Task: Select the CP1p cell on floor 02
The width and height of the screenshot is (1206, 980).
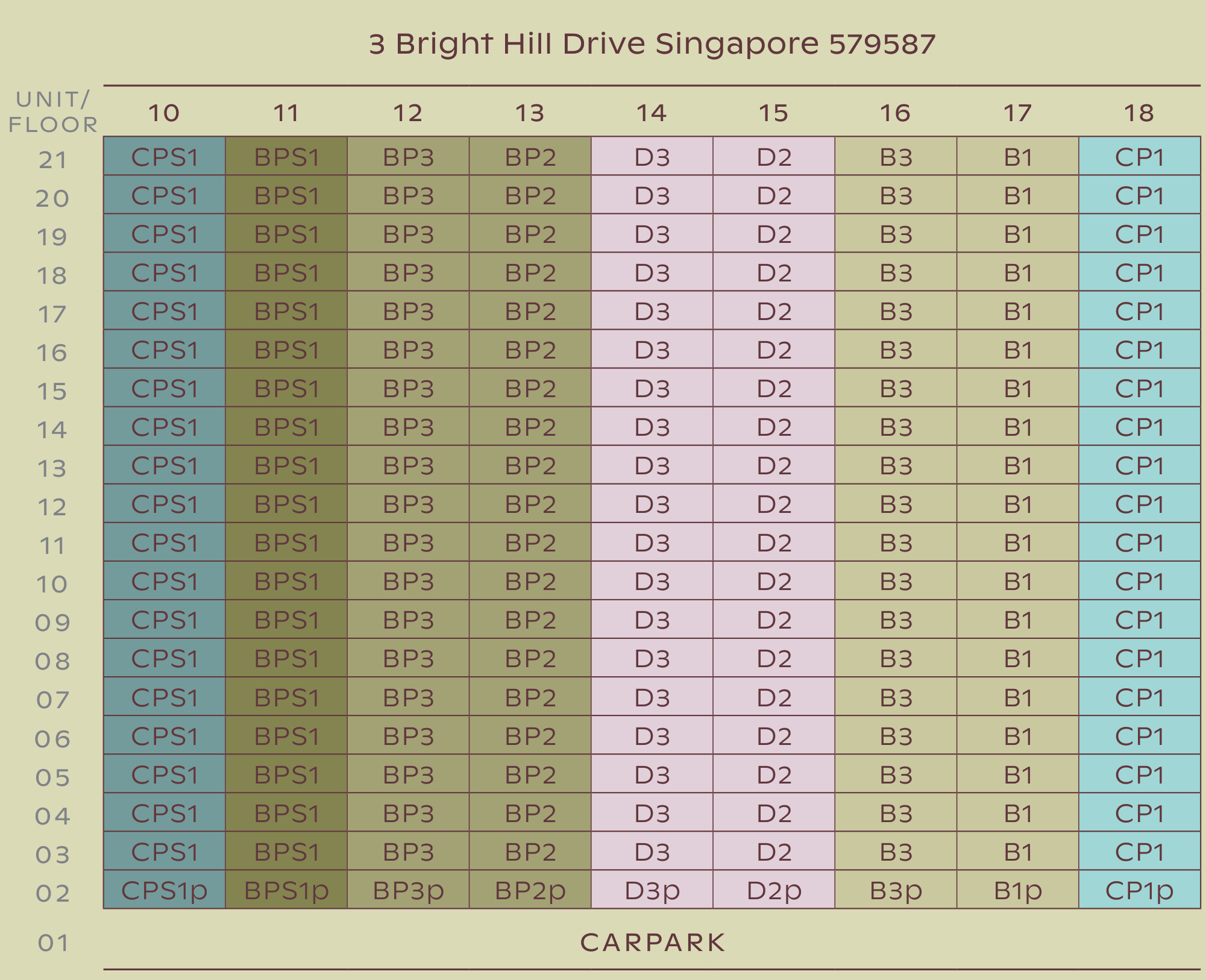Action: [1140, 889]
